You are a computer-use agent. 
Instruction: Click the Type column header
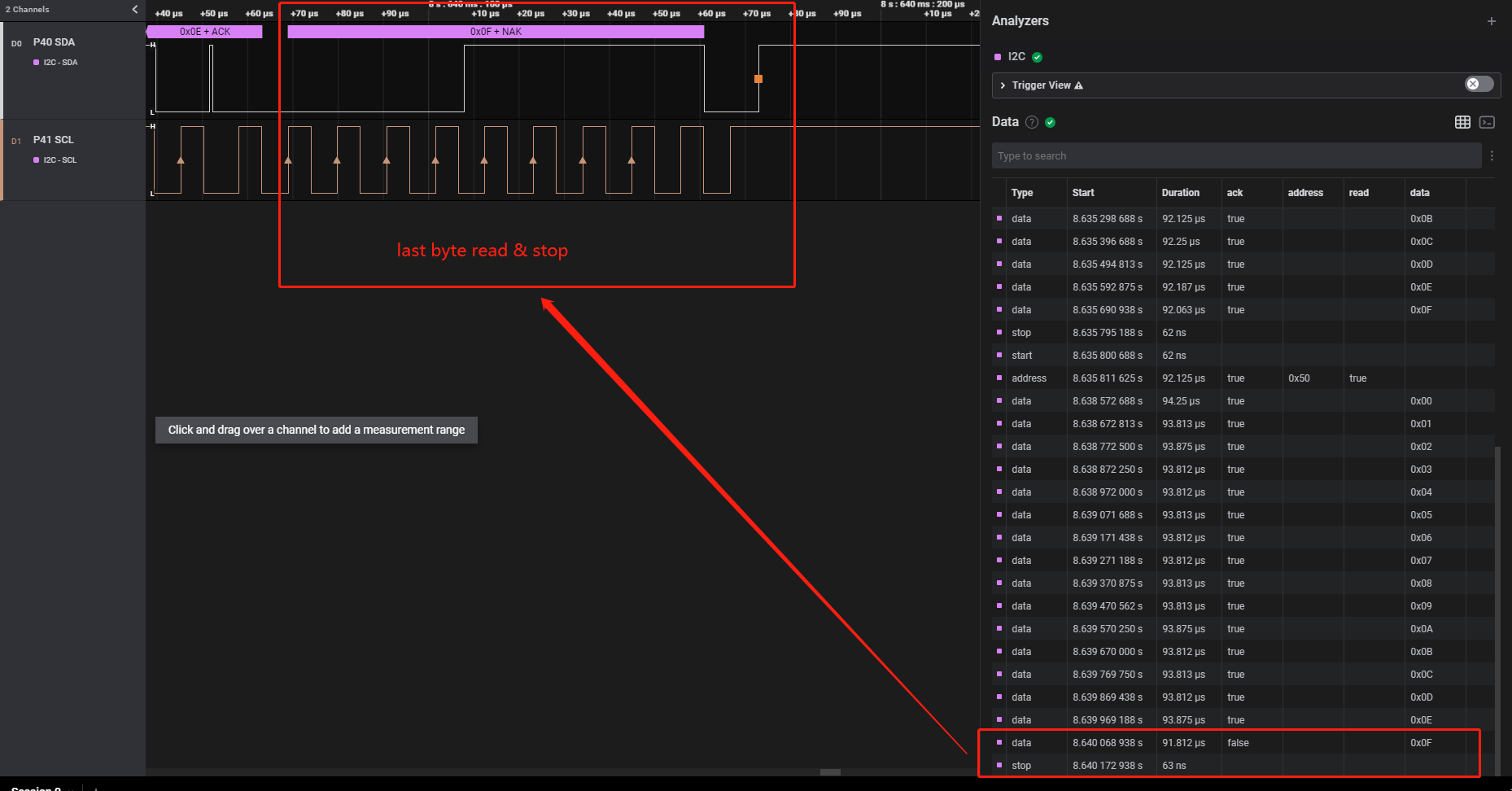(x=1022, y=193)
